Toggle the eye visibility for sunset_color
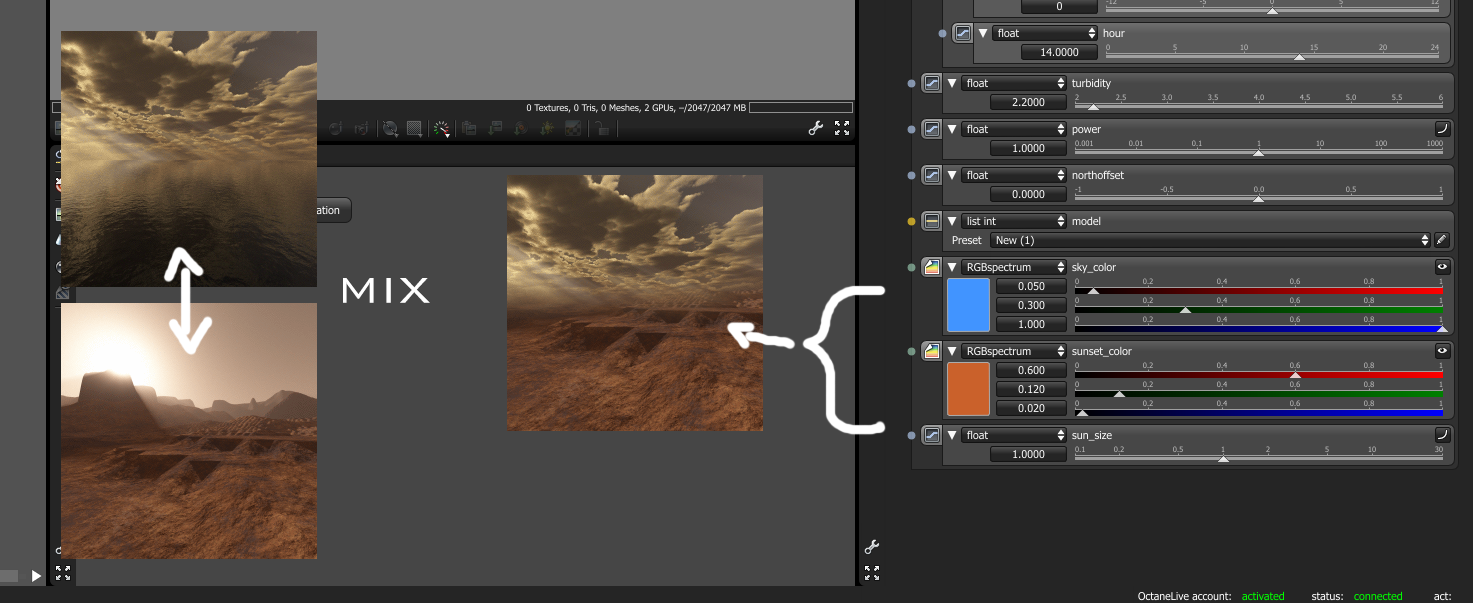 click(1442, 351)
